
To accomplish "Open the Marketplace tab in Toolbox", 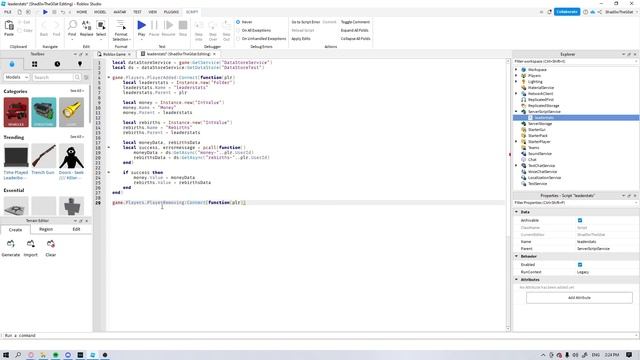I will [12, 64].
